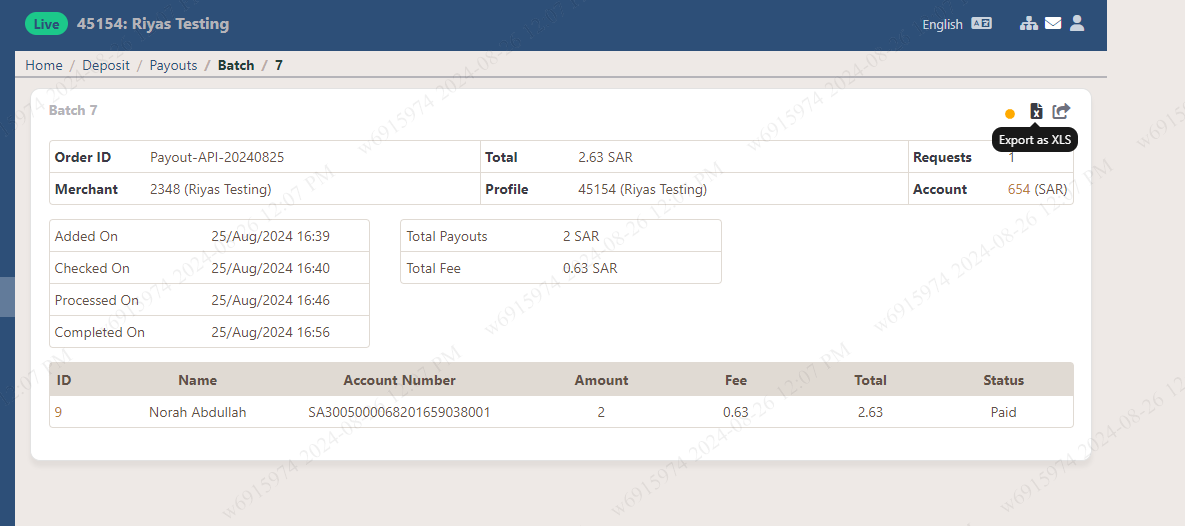Click the Export as XLS file icon
The image size is (1185, 526).
(x=1036, y=112)
